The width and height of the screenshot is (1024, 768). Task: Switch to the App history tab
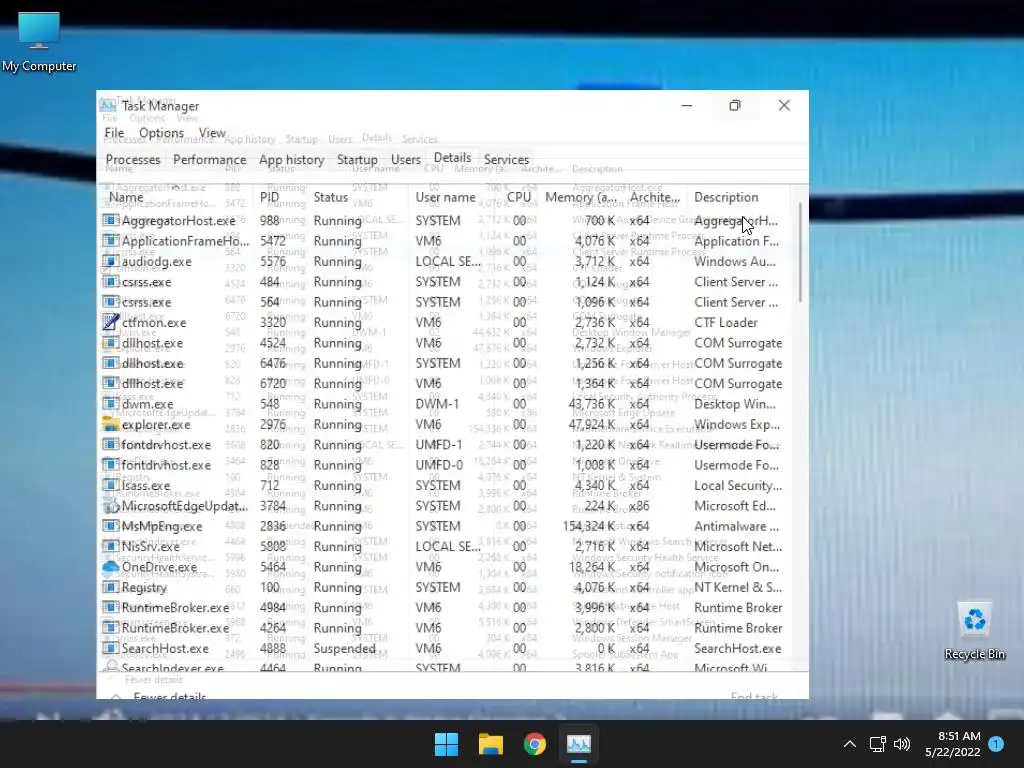pyautogui.click(x=292, y=159)
